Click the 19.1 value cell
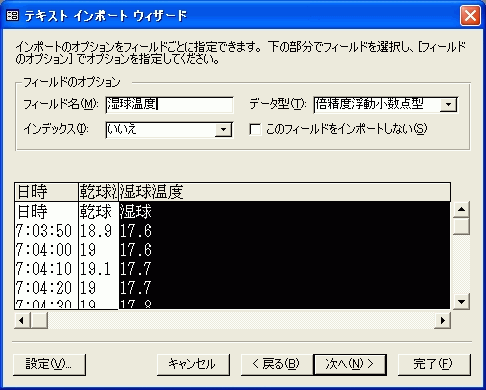The image size is (486, 390). (98, 269)
